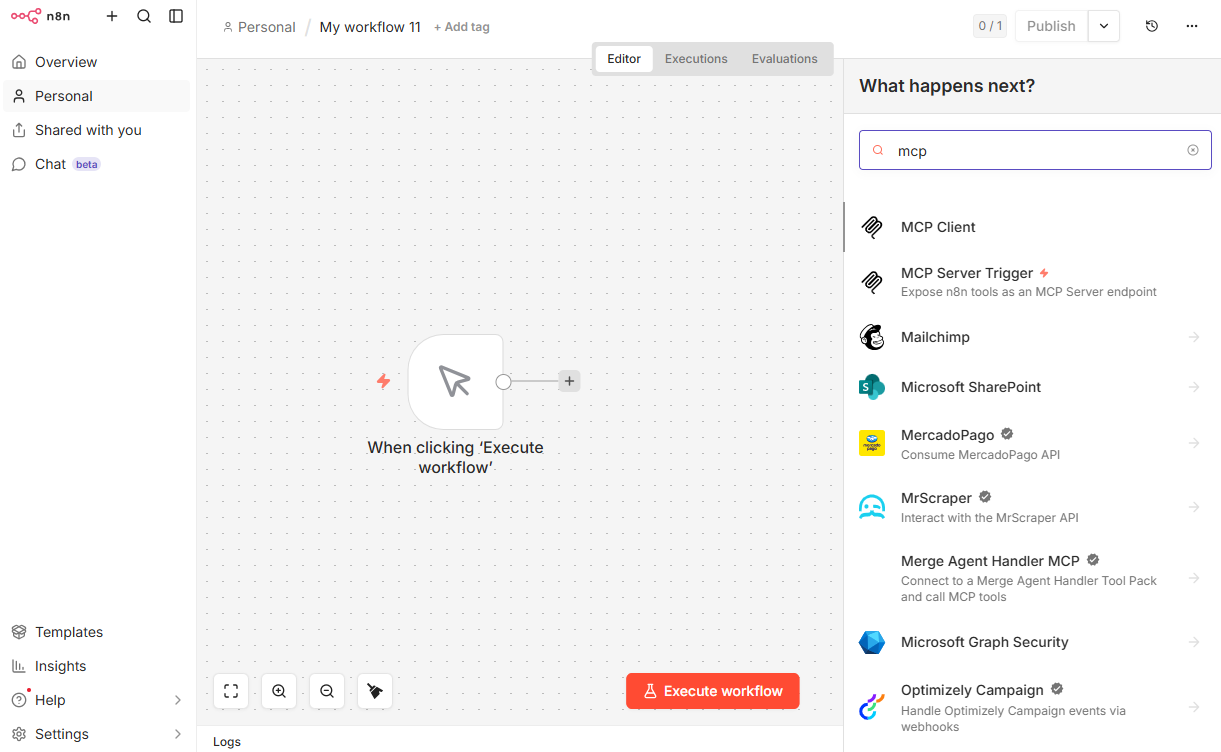Expand Mailchimp row arrow

1194,337
